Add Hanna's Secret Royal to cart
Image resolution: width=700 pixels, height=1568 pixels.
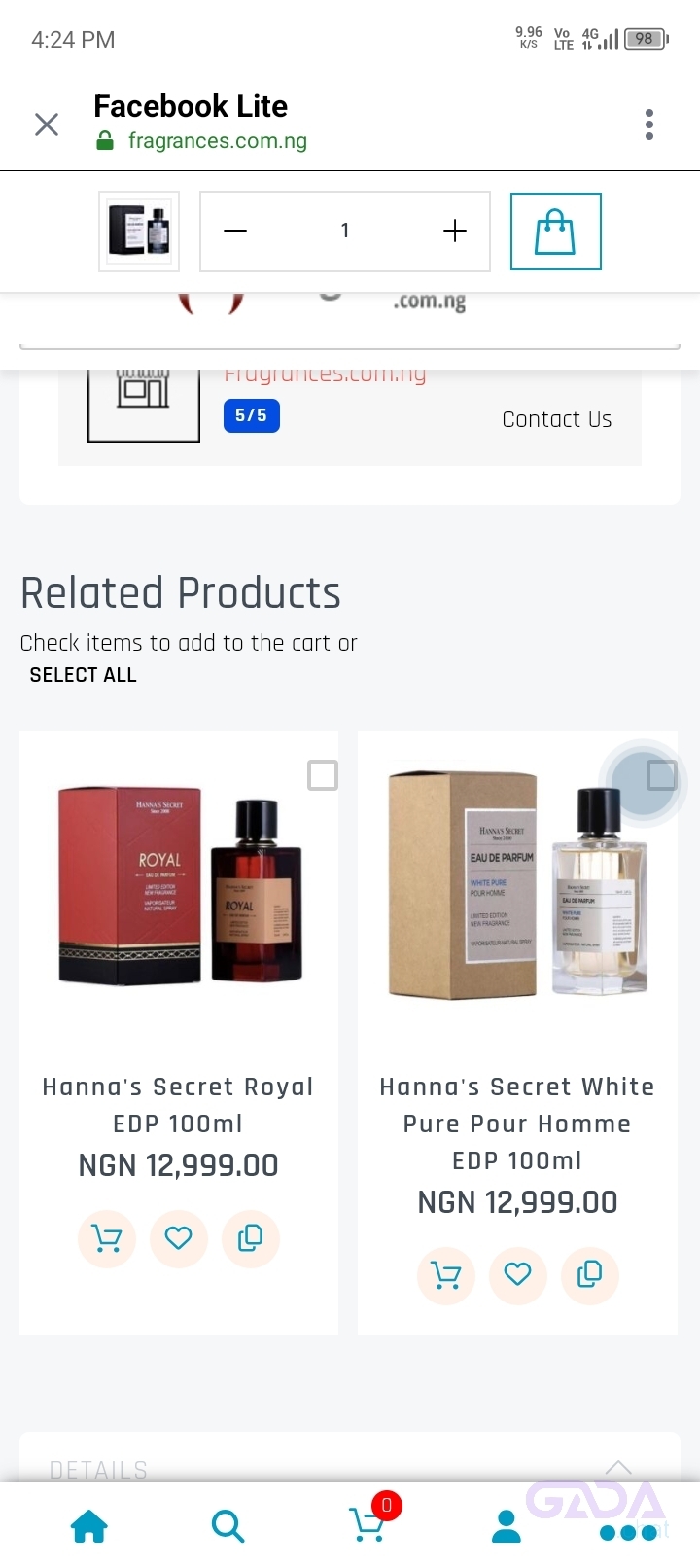[107, 1238]
